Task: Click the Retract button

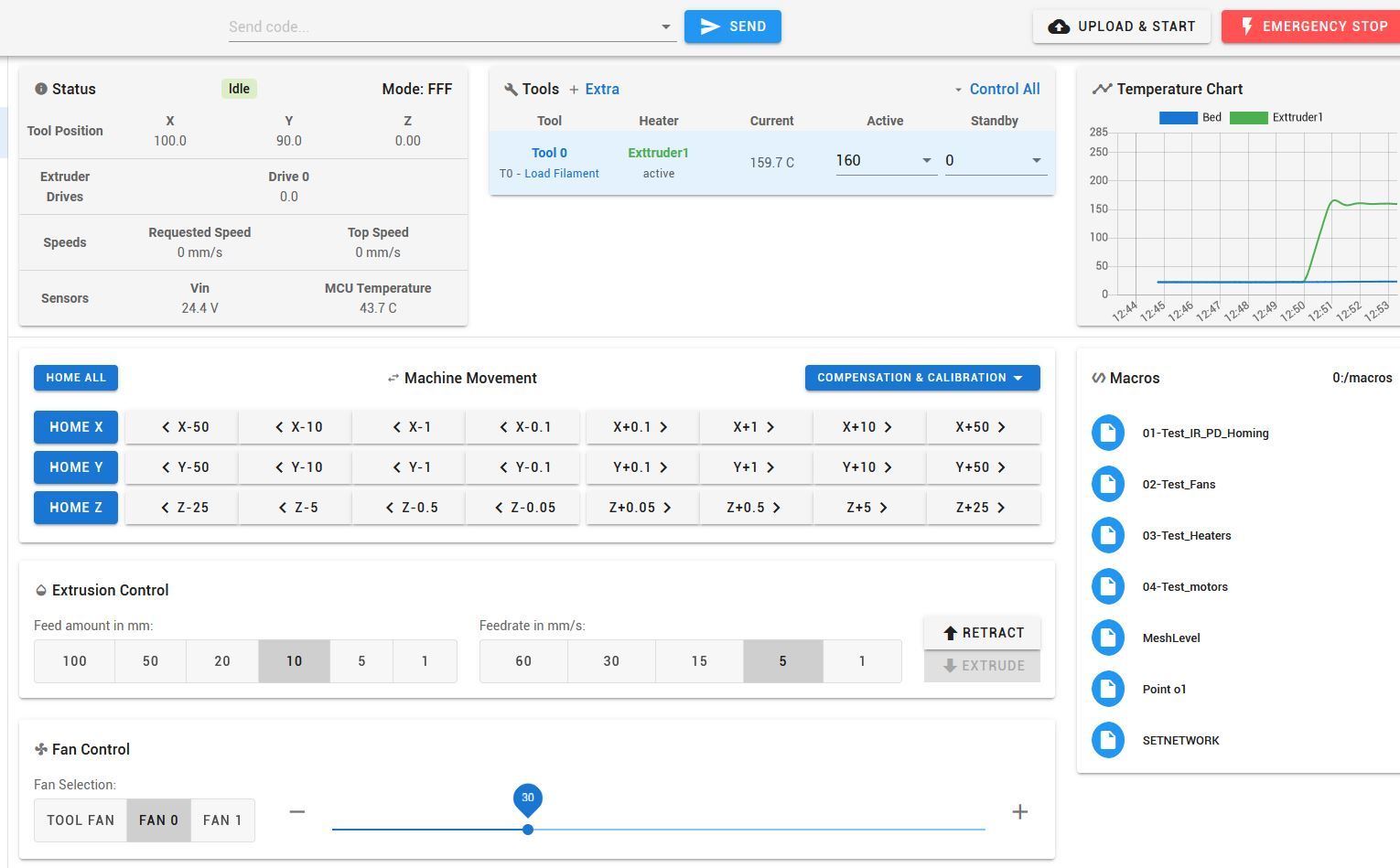Action: 982,633
